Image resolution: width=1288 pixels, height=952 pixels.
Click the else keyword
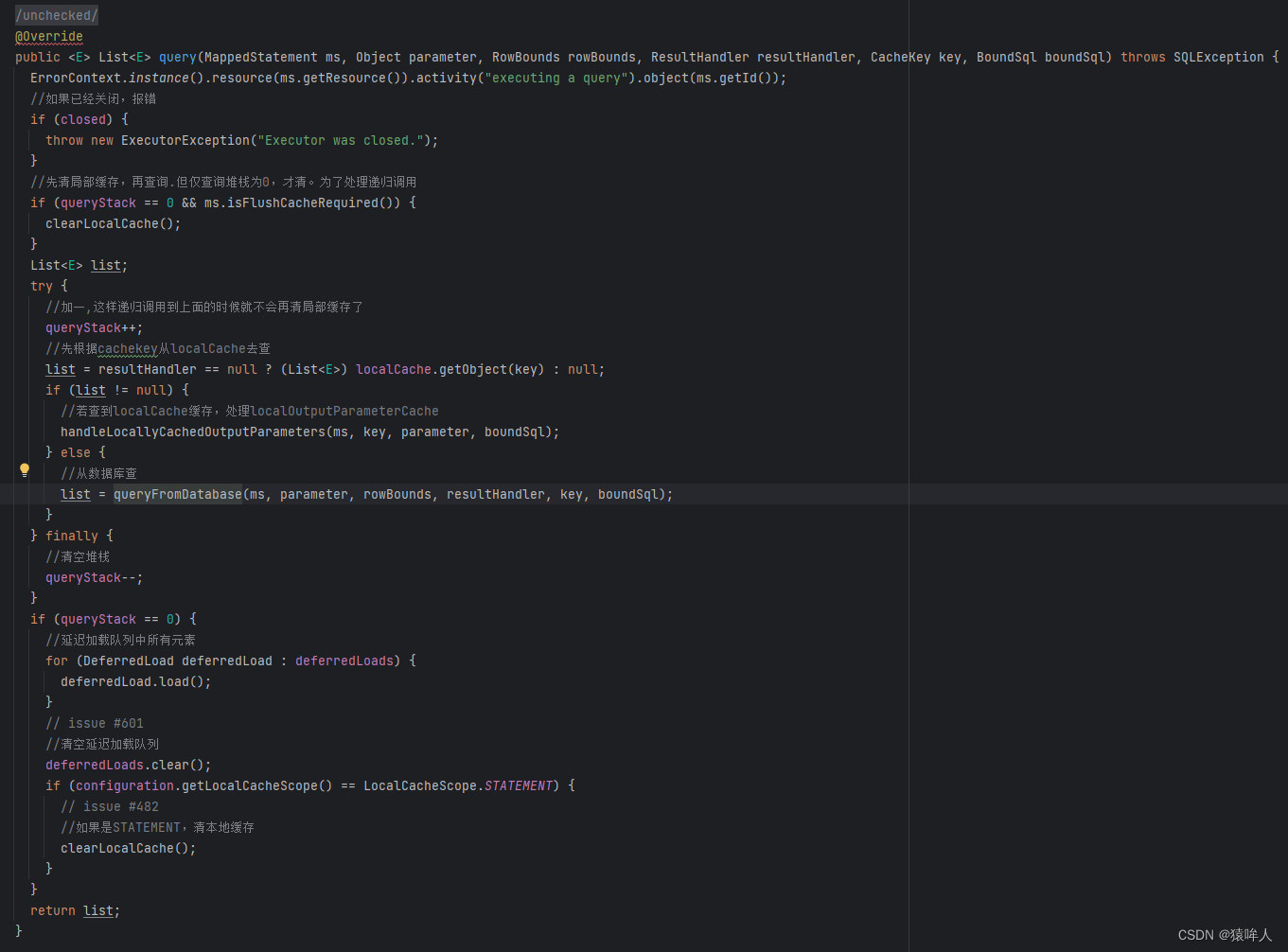click(x=76, y=452)
